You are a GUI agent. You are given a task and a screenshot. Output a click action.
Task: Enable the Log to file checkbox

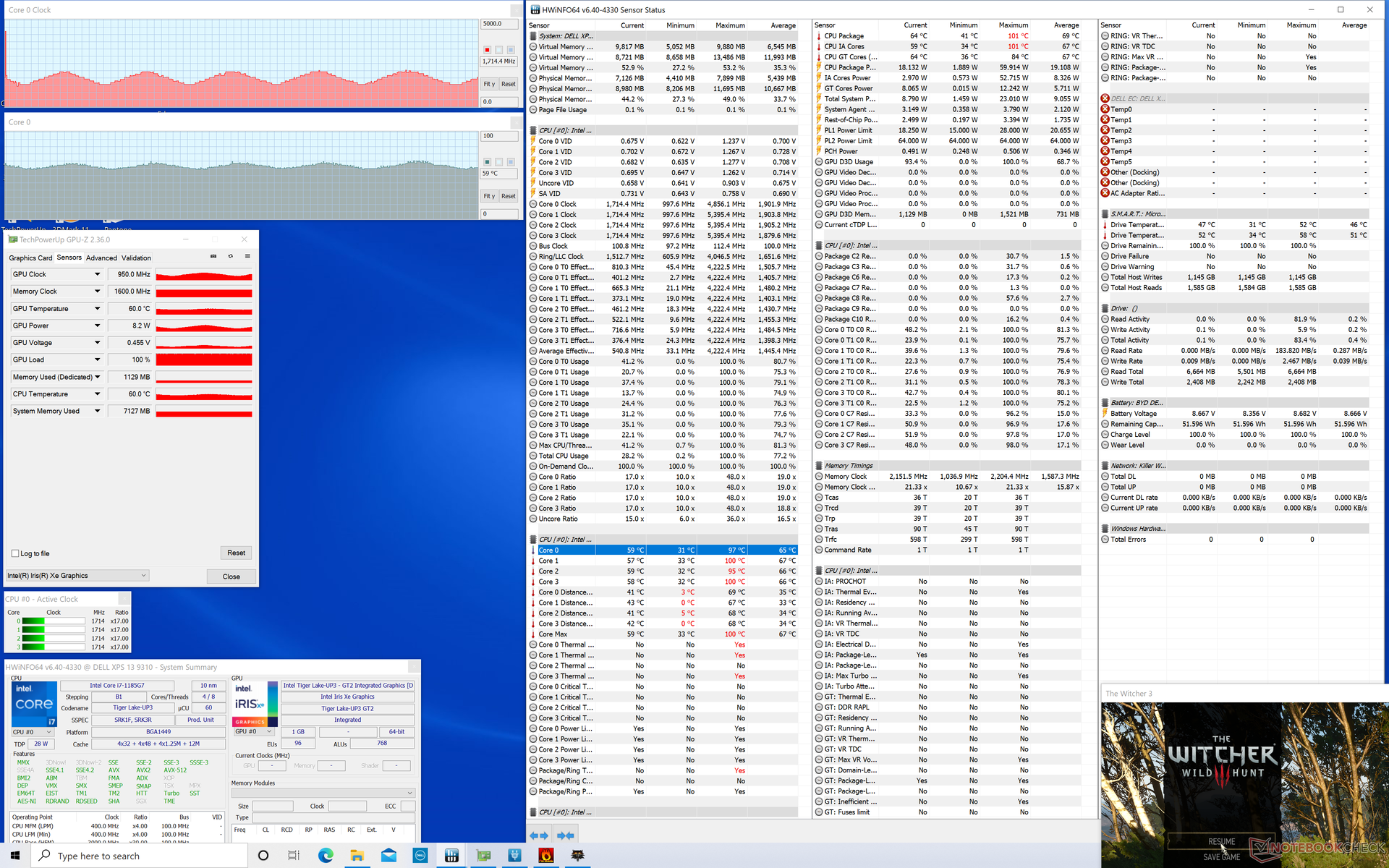tap(15, 553)
